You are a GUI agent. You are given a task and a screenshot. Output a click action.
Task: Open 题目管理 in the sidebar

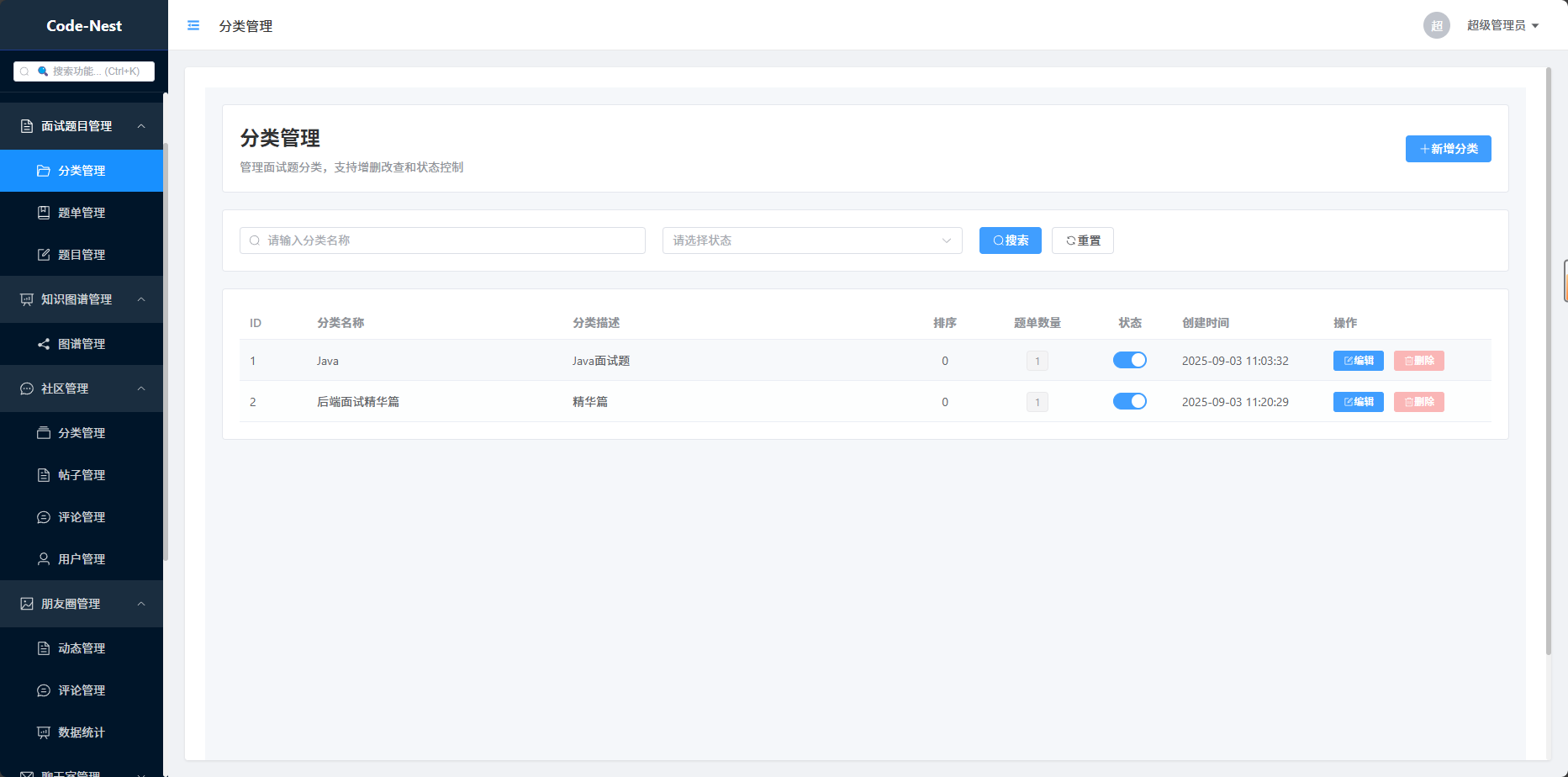point(82,255)
